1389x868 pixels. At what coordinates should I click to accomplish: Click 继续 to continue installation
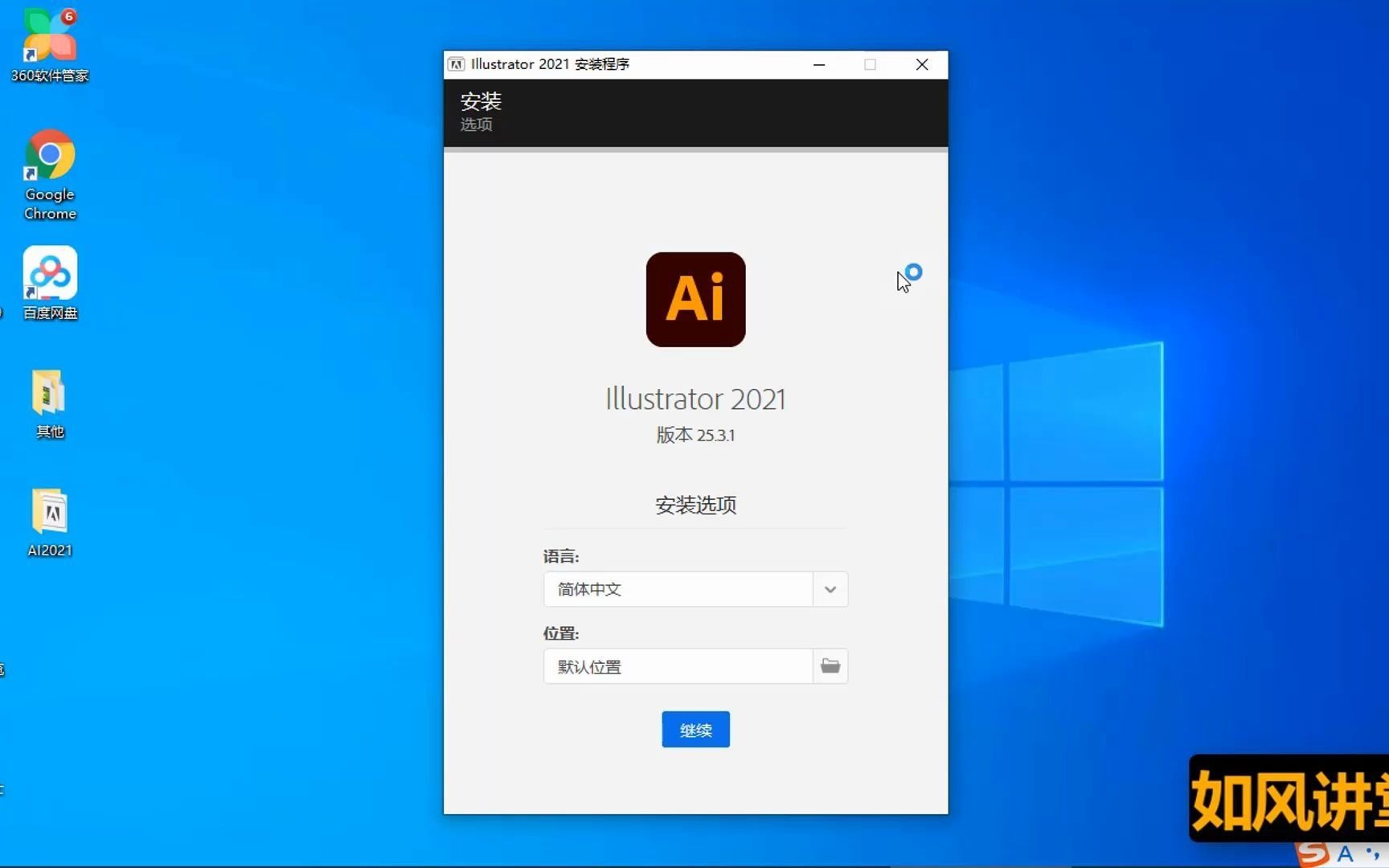pos(695,729)
